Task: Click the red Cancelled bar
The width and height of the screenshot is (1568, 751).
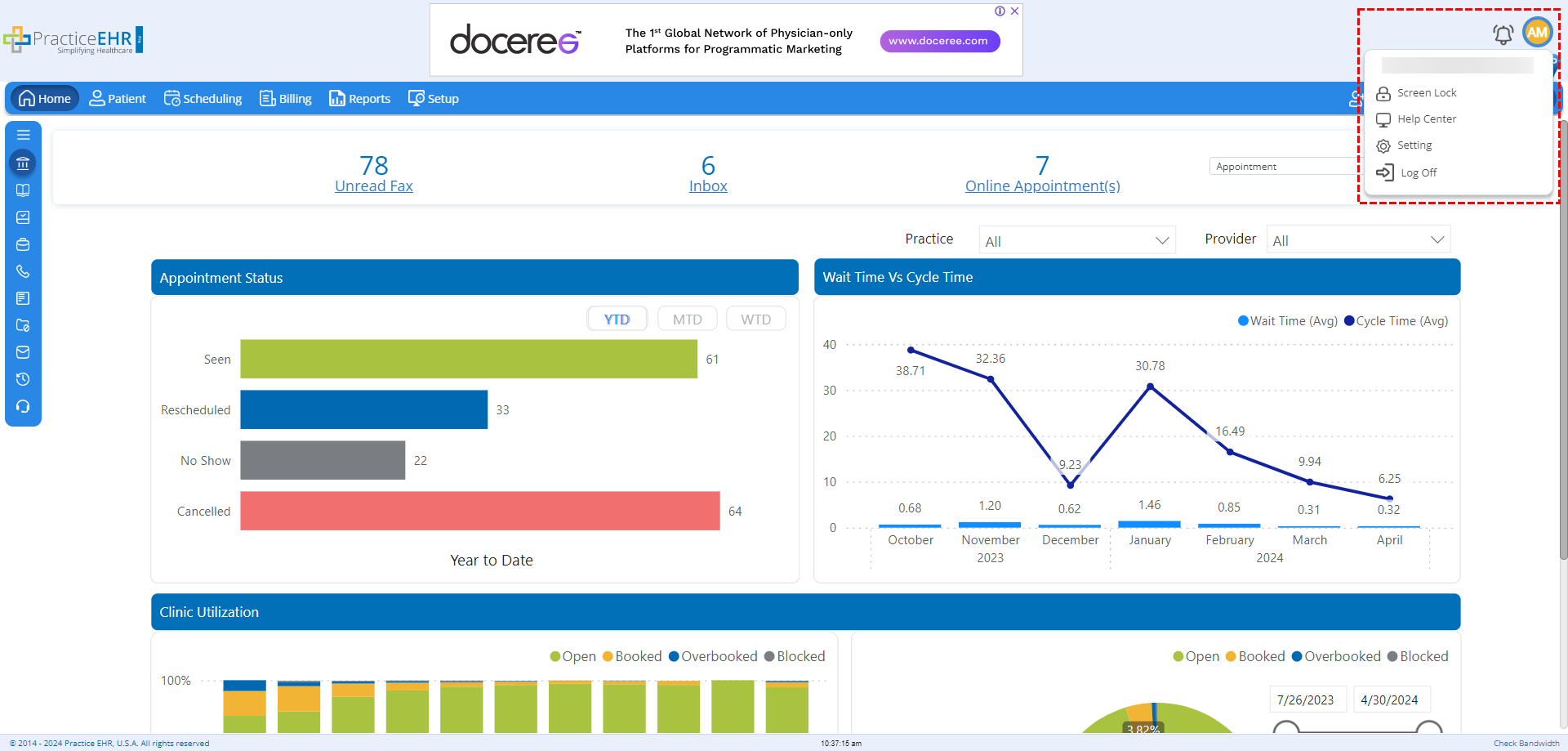Action: tap(480, 511)
